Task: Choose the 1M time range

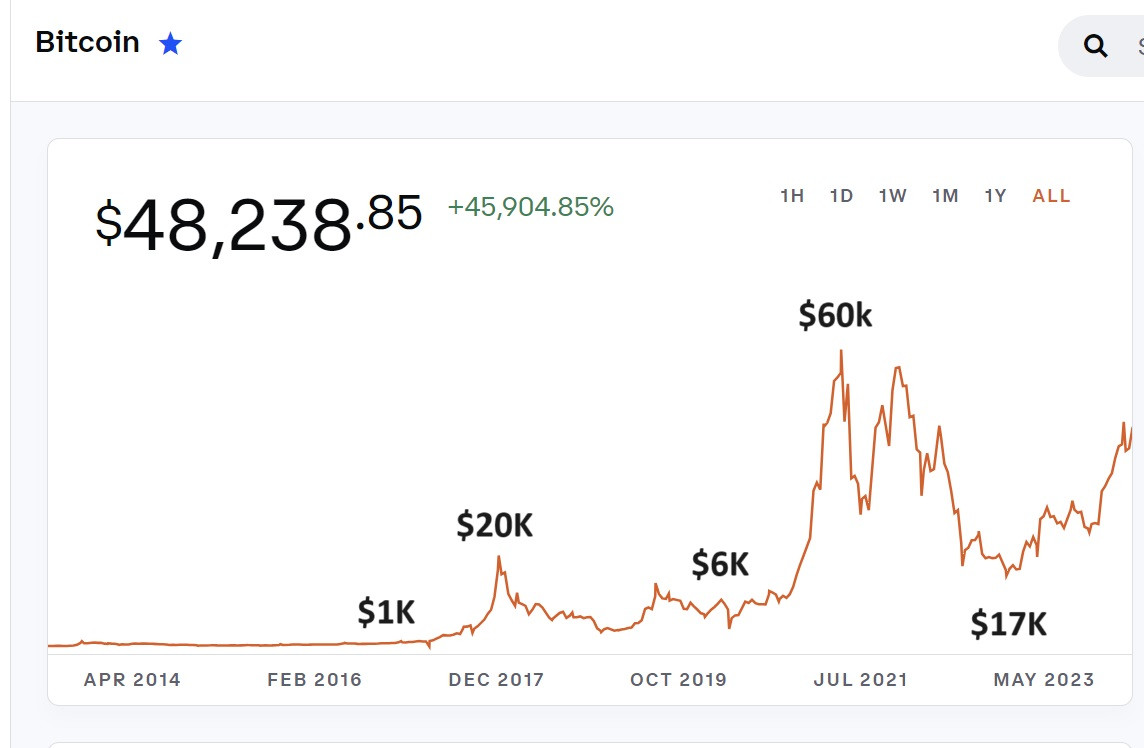Action: 945,196
